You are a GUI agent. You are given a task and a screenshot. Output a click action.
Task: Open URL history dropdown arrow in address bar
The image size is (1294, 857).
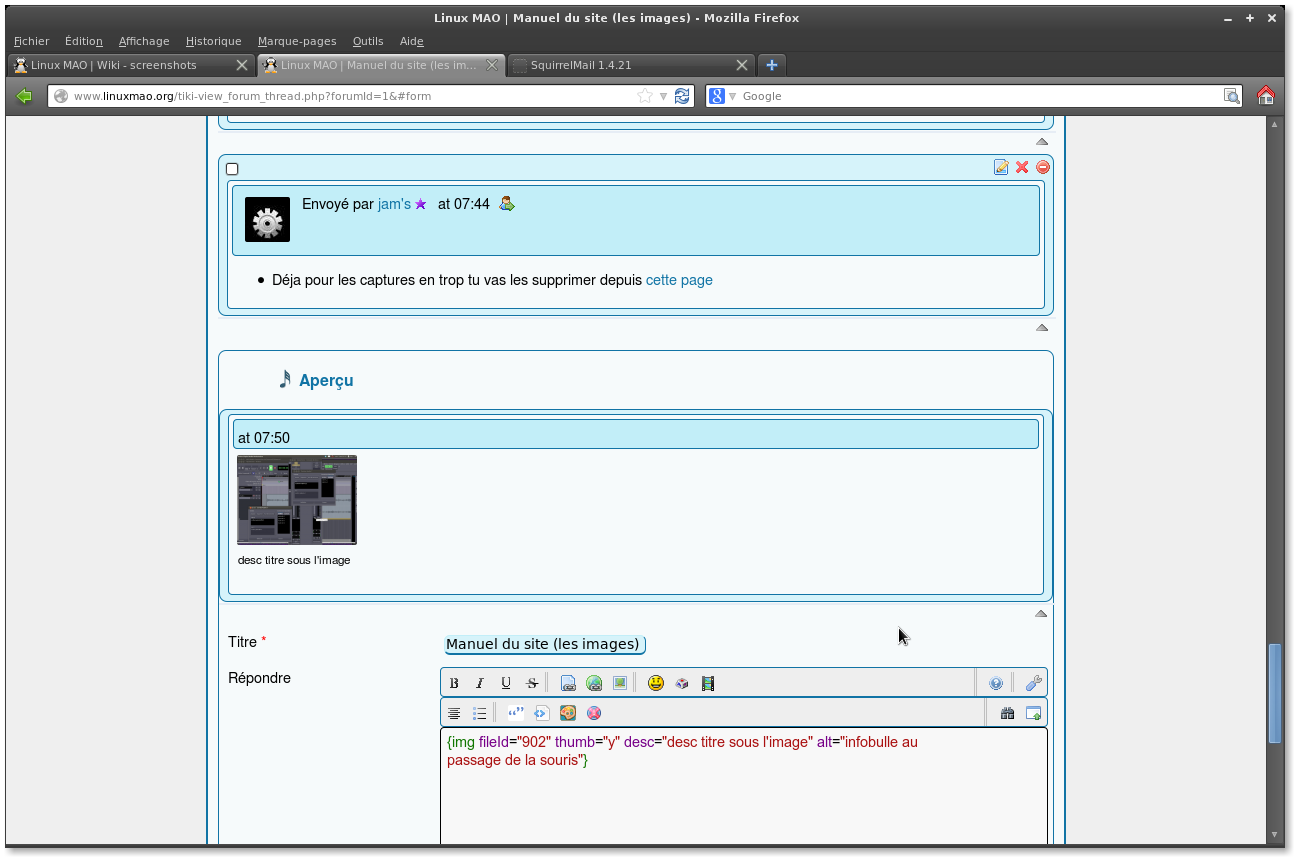(x=663, y=96)
